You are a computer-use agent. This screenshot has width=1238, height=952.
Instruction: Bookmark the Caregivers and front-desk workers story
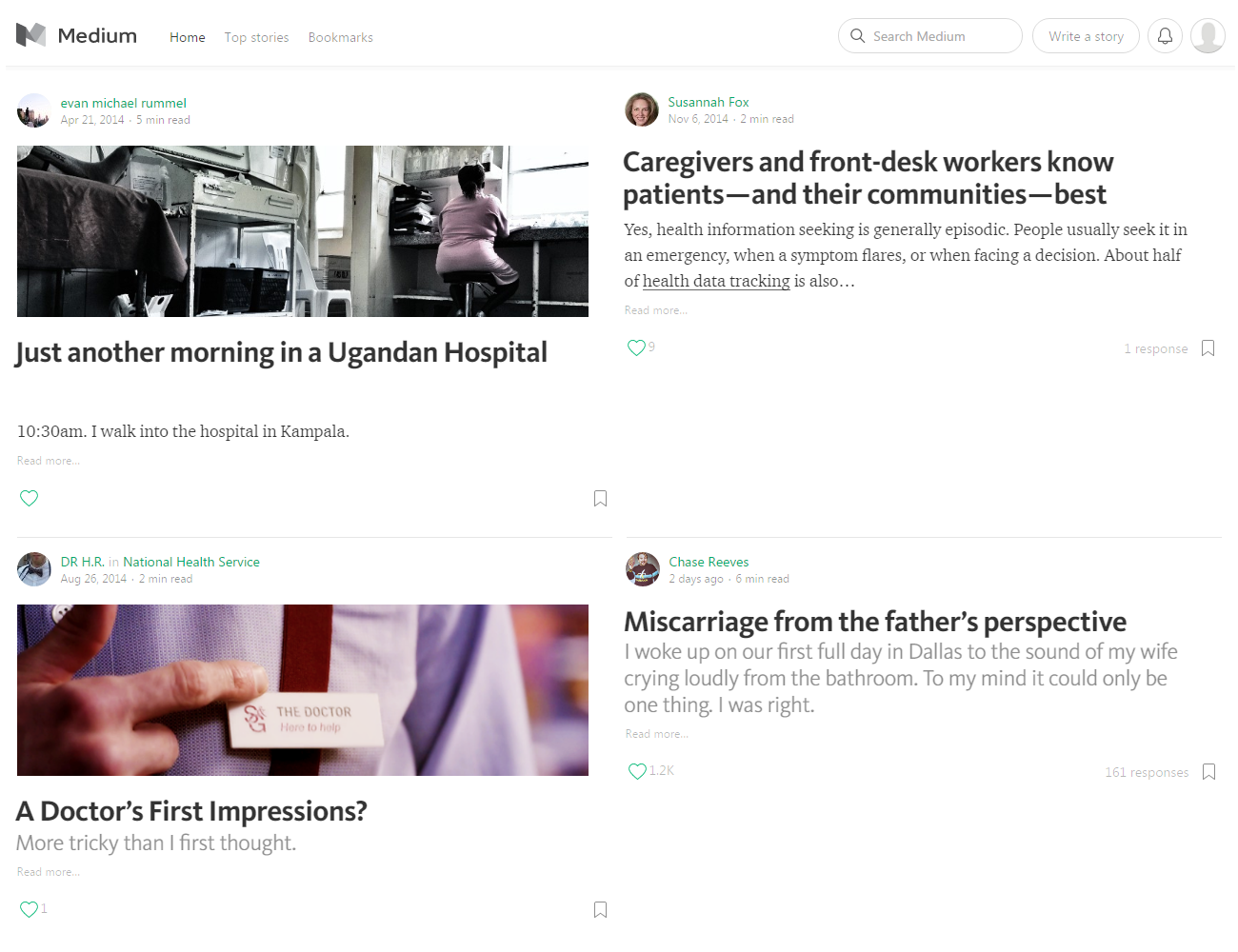[x=1208, y=348]
